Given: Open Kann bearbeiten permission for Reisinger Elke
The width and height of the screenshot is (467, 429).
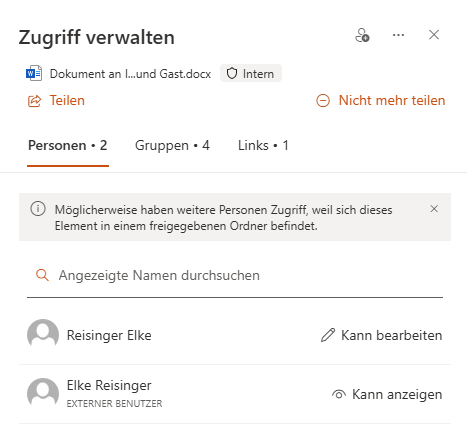Looking at the screenshot, I should click(x=382, y=335).
